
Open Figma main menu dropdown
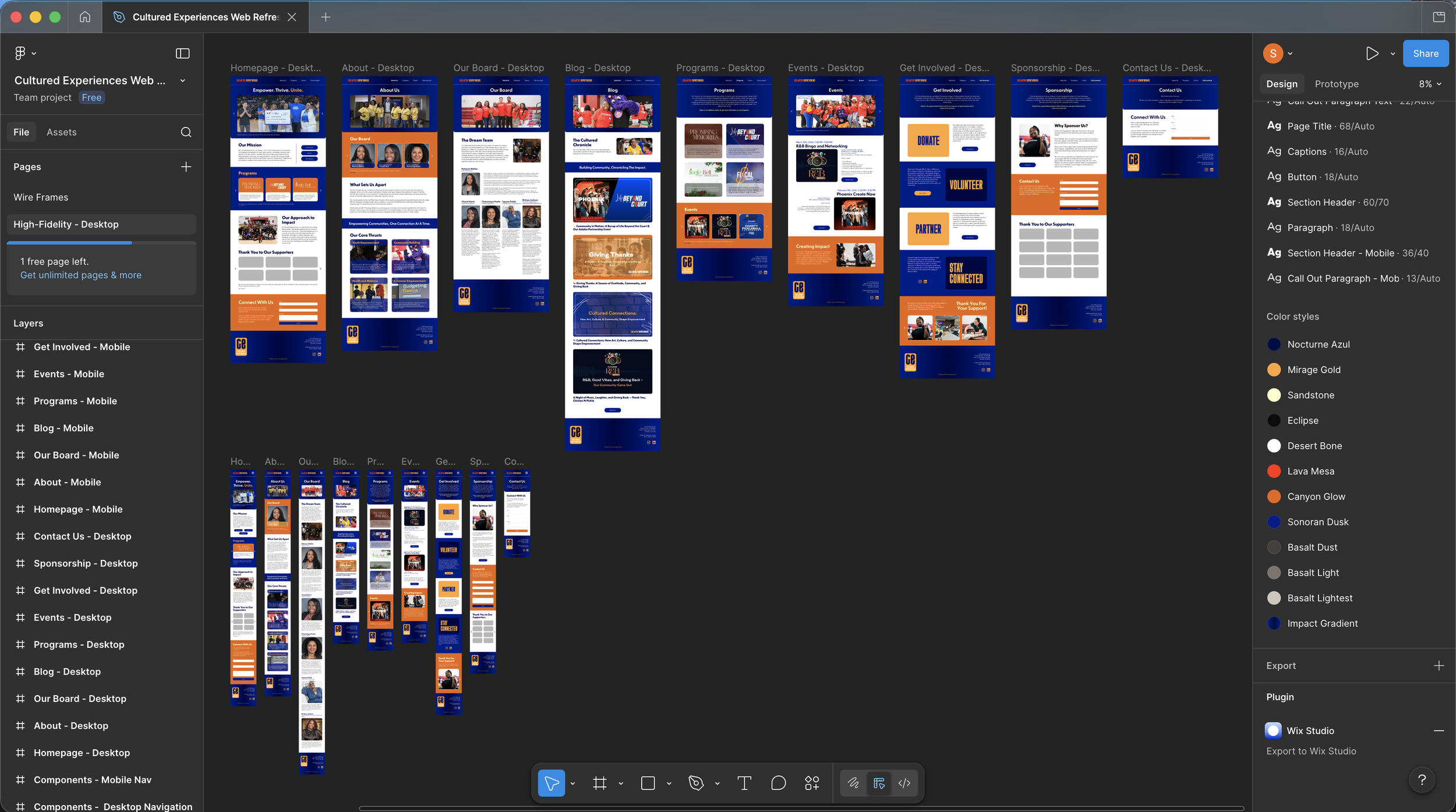(x=24, y=54)
